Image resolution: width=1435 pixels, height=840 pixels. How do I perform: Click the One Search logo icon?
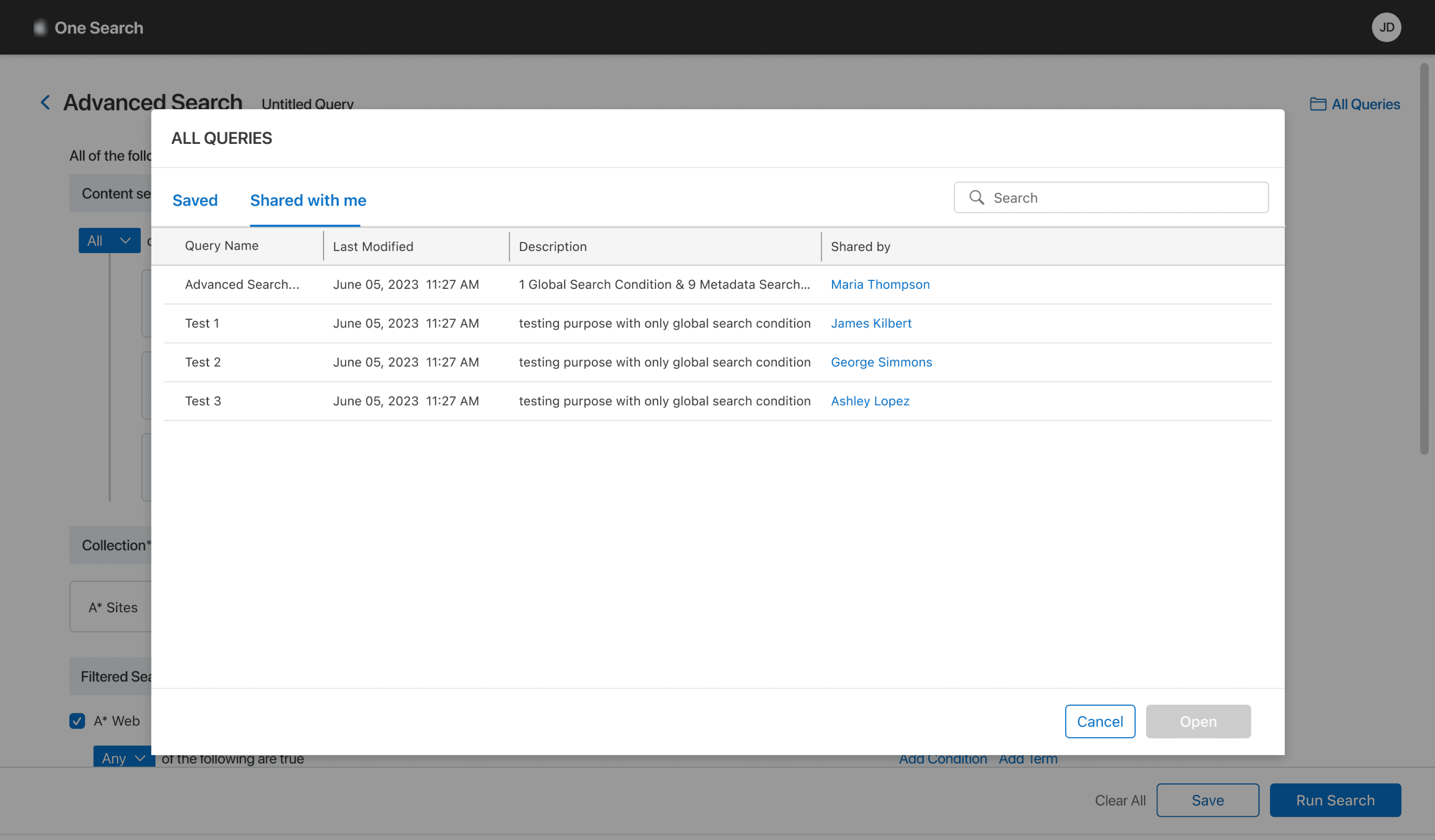[x=40, y=27]
